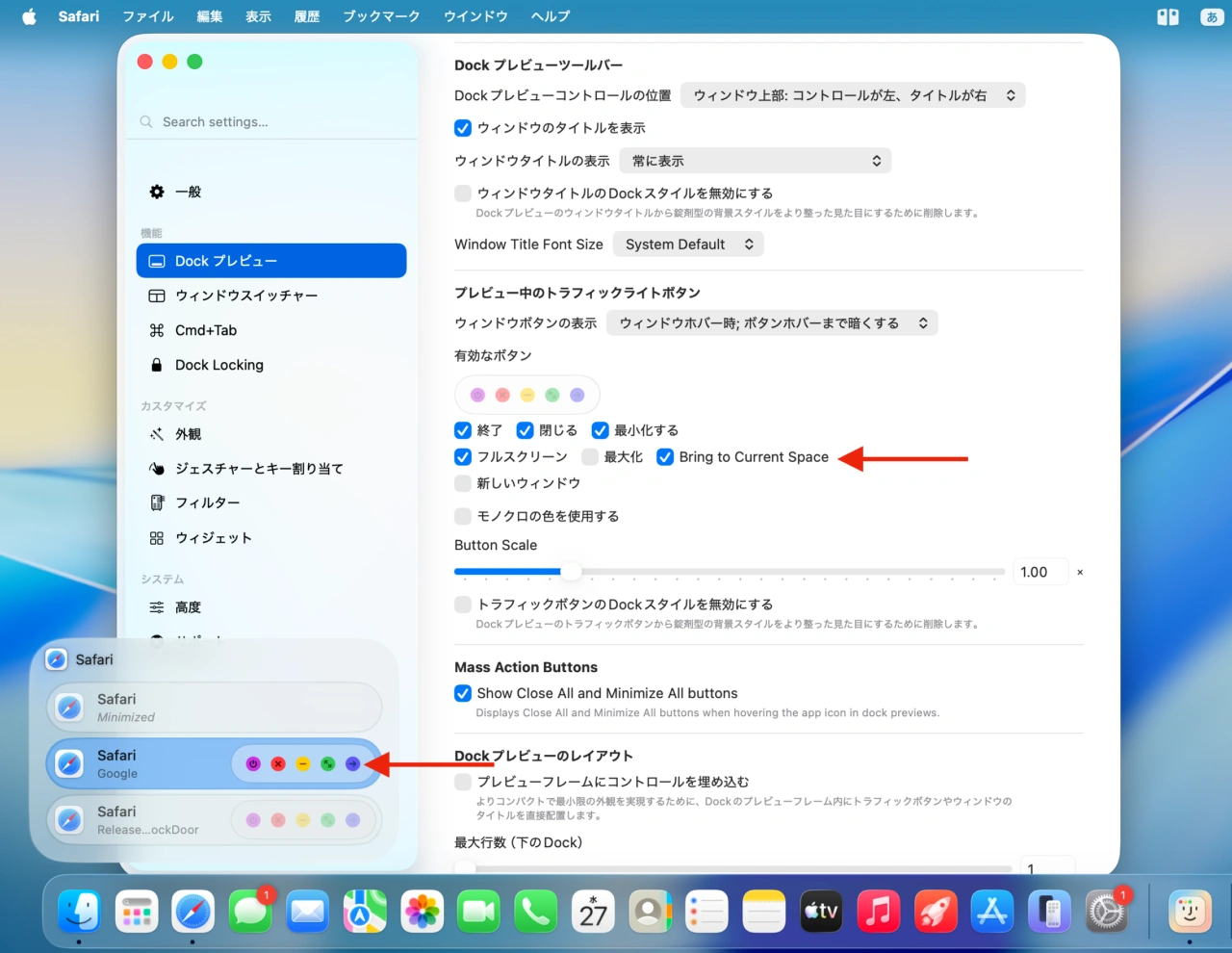The image size is (1232, 953).
Task: Enable the 最大化 checkbox
Action: [590, 456]
